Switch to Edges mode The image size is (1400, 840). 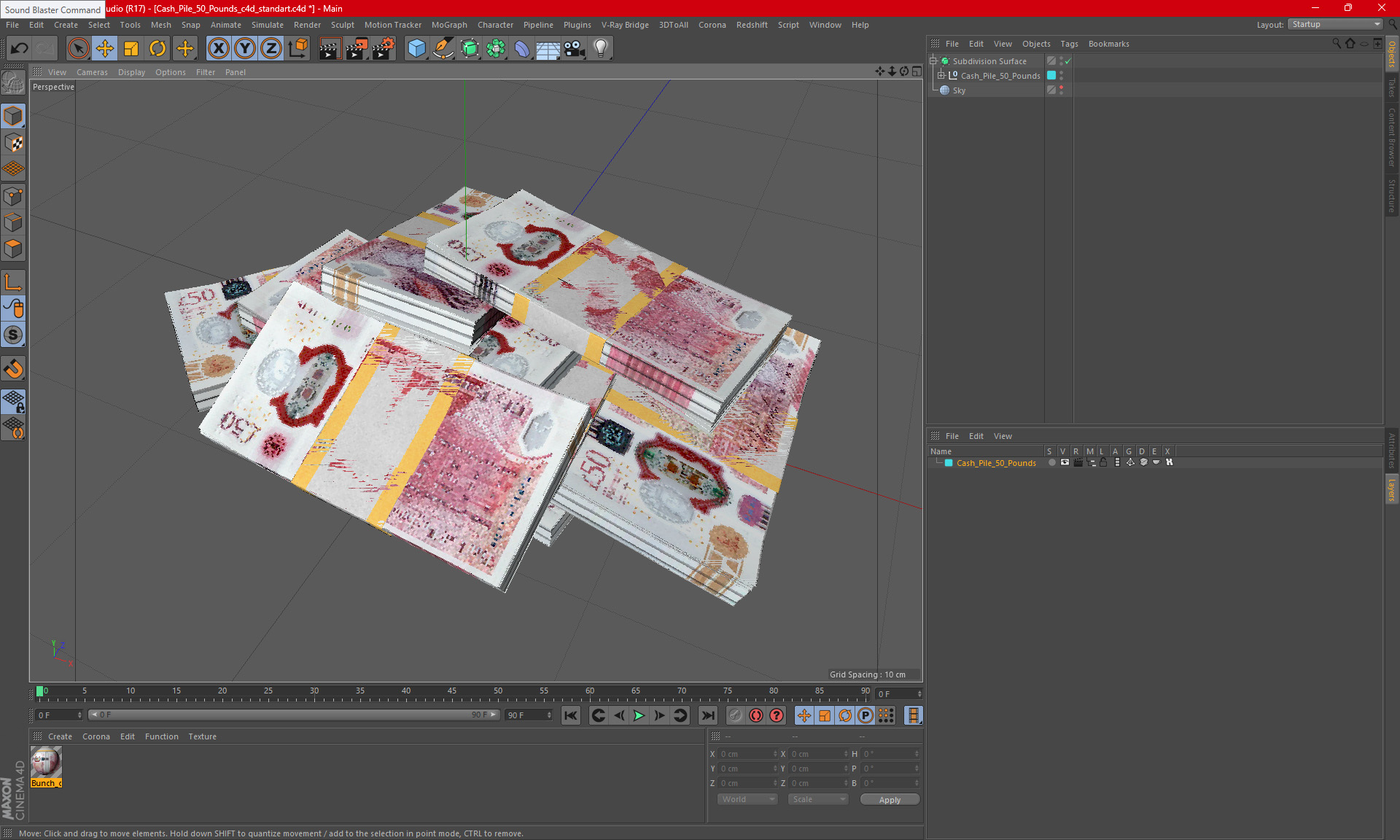(13, 222)
